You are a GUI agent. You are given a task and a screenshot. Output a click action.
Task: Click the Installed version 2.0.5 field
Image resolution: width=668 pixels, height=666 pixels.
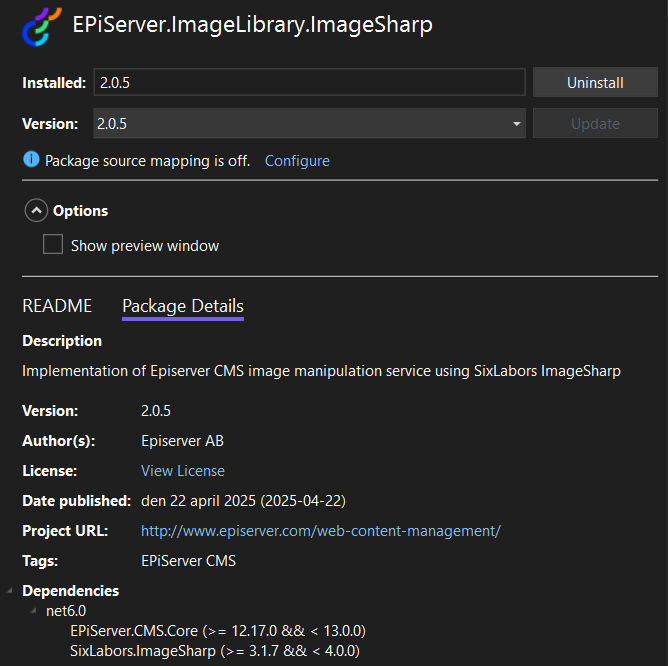[309, 83]
